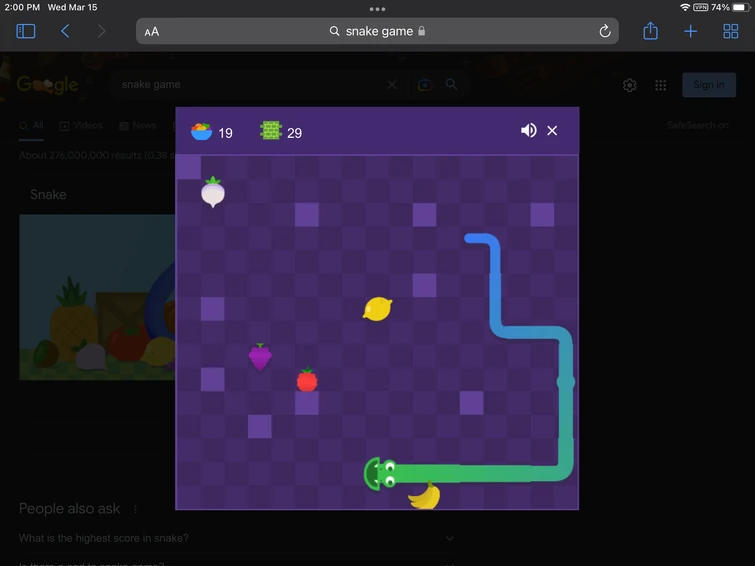755x566 pixels.
Task: Mute the snake game sound
Action: tap(528, 131)
